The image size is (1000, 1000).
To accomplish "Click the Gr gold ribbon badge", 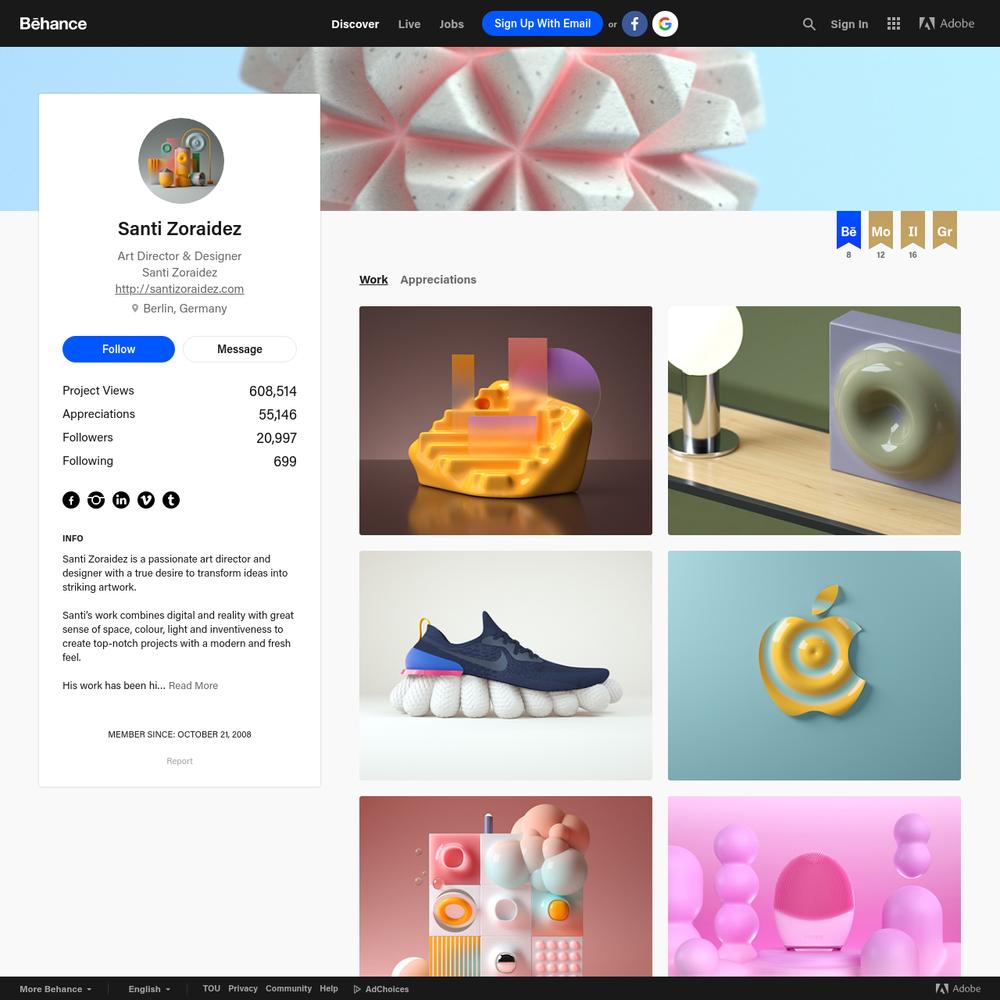I will 945,230.
